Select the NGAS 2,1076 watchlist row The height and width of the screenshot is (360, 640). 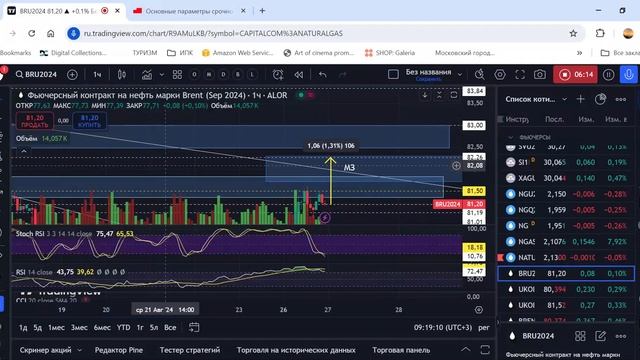pos(566,242)
